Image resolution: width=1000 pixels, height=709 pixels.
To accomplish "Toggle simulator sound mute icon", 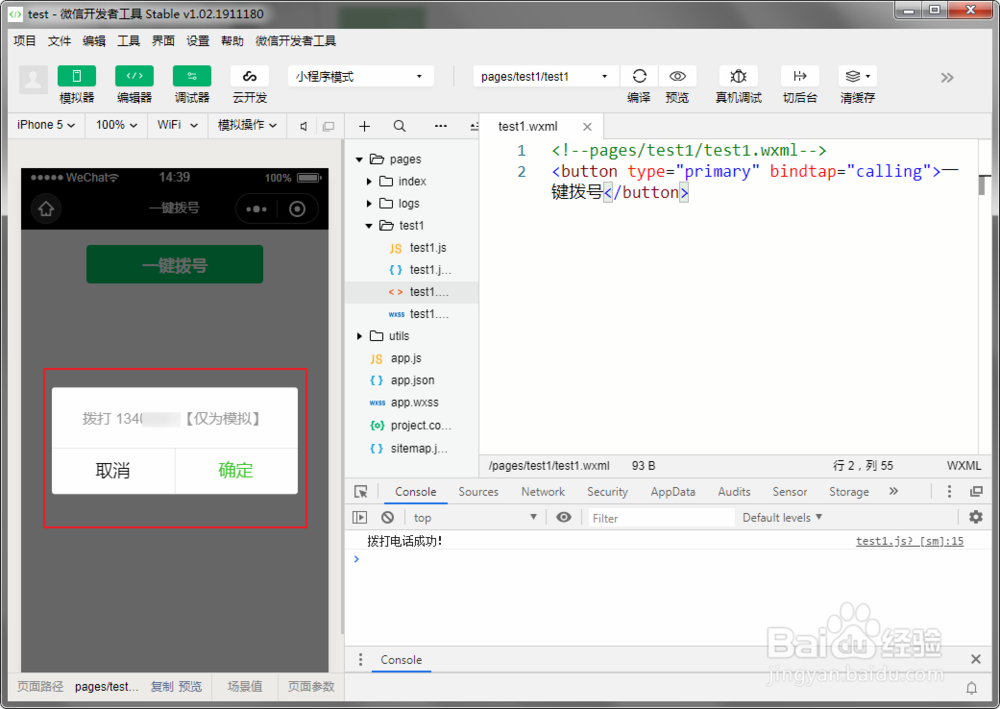I will [304, 126].
